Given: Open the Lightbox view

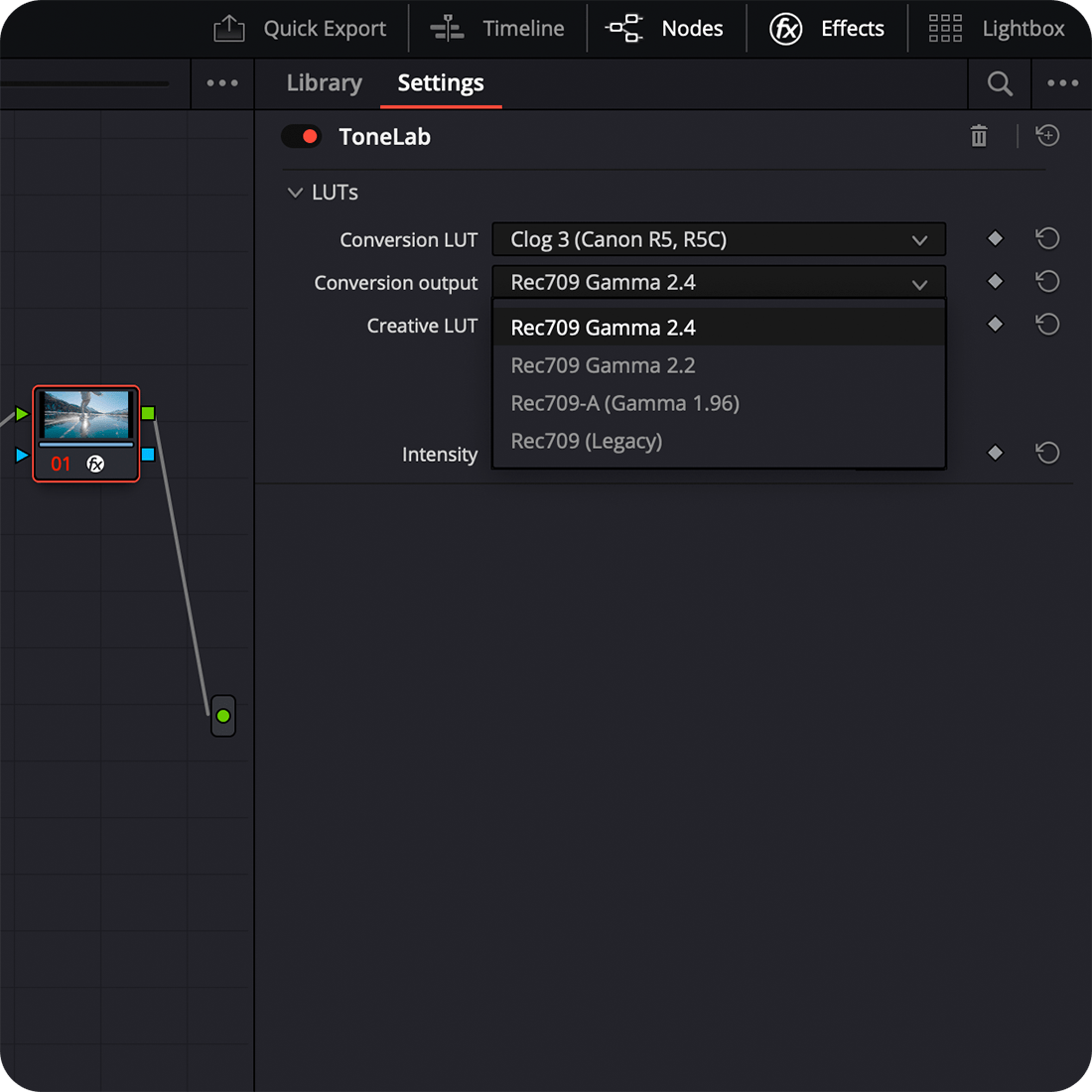Looking at the screenshot, I should click(x=997, y=29).
